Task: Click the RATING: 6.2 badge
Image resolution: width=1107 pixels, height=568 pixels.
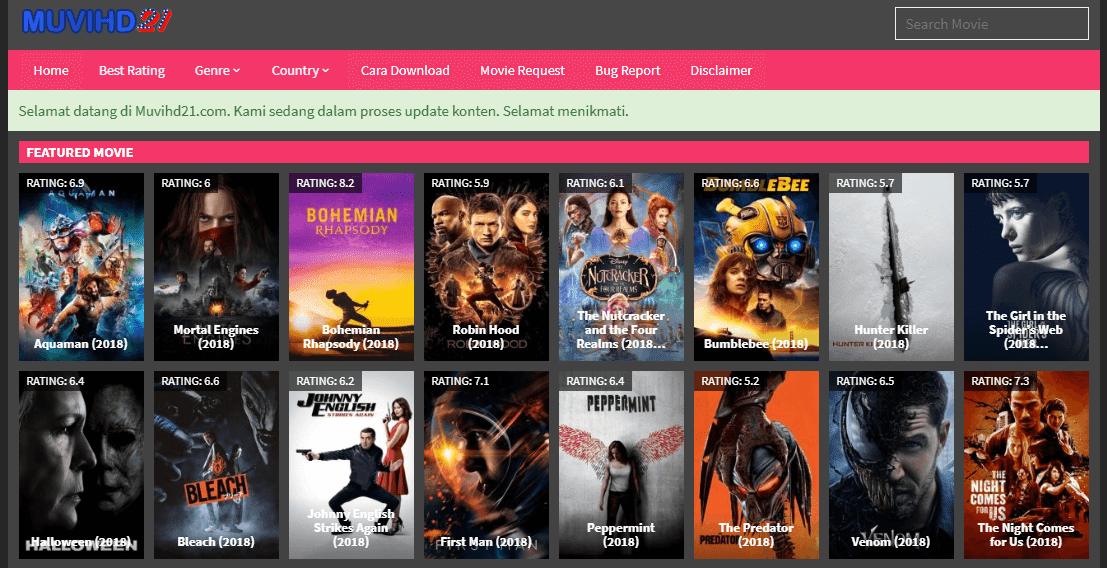Action: tap(325, 381)
